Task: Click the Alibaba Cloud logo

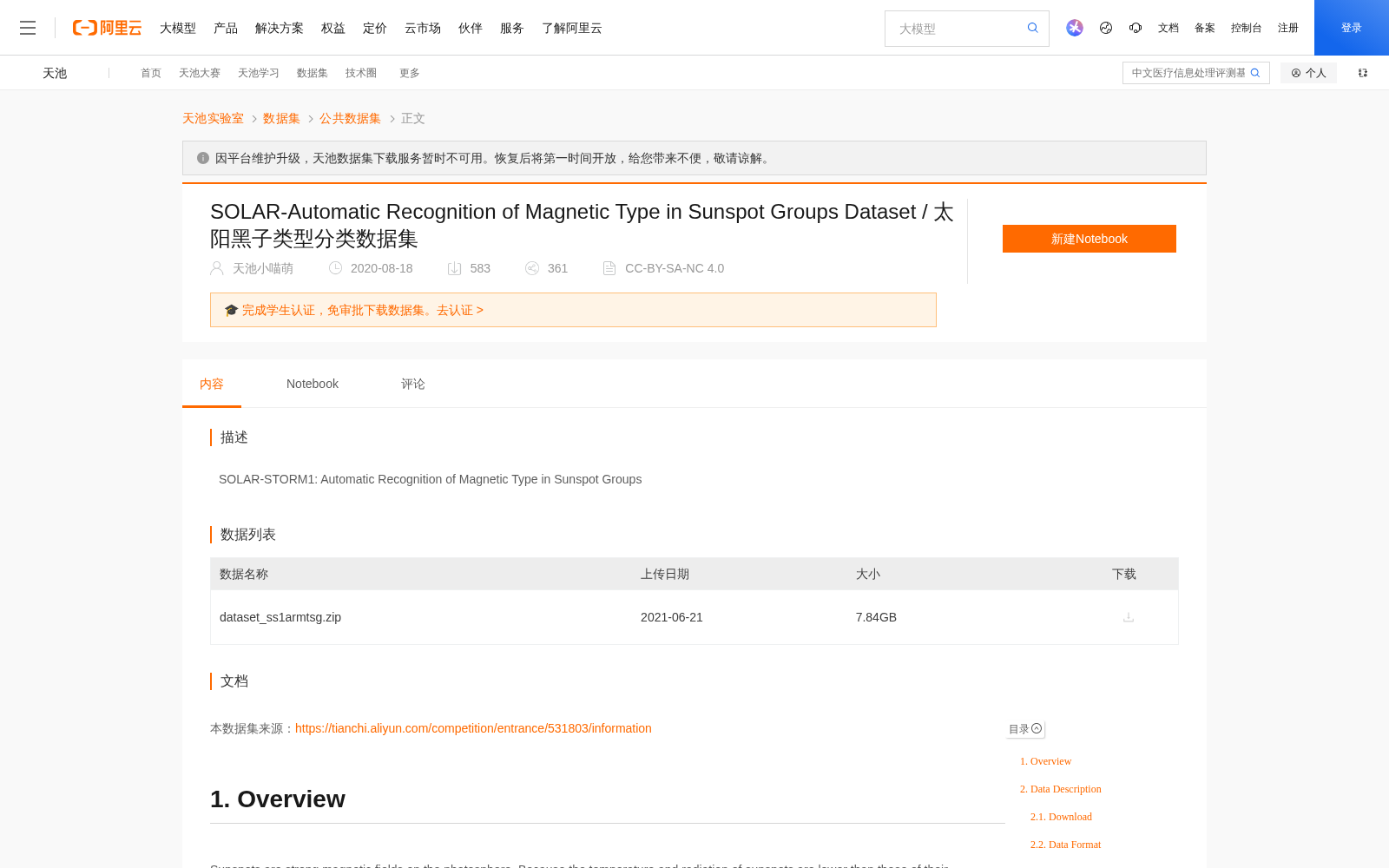Action: click(107, 28)
